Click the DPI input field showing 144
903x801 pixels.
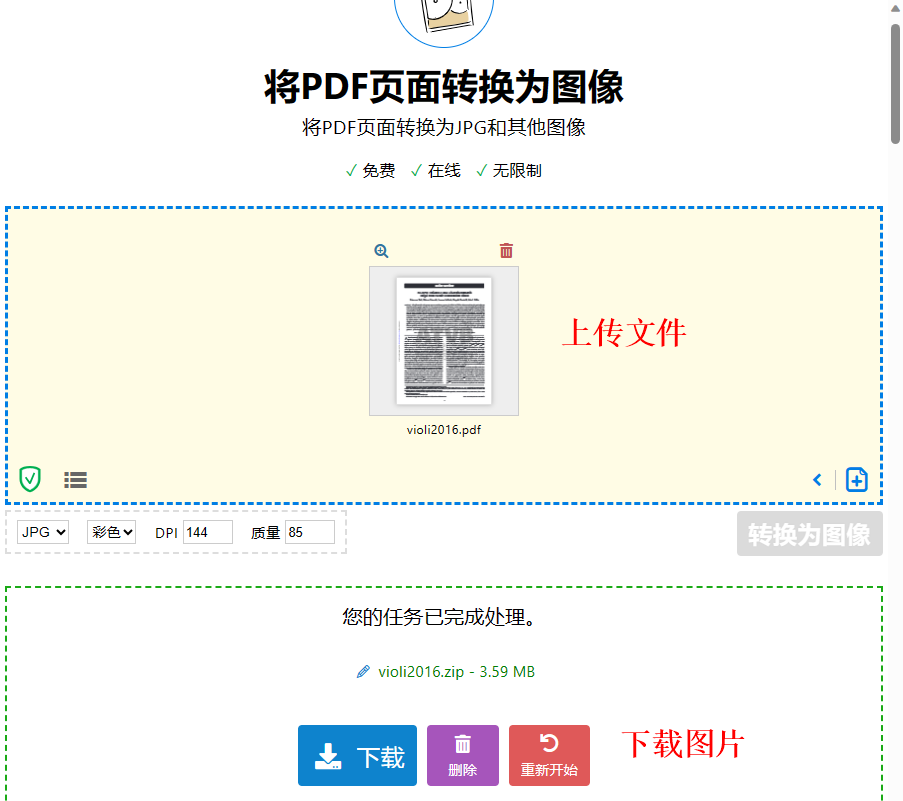(x=208, y=532)
